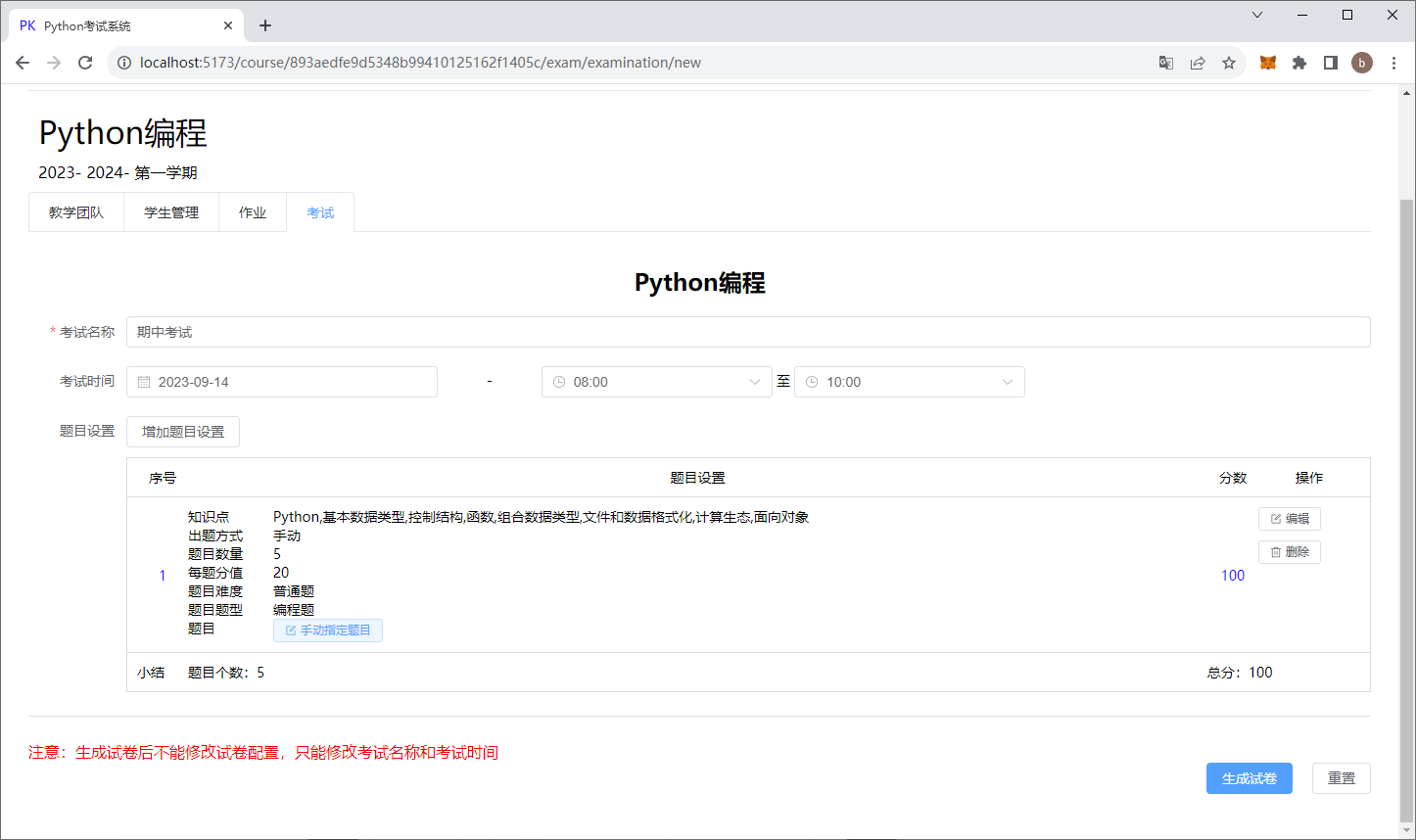Expand the 10:00 end time dropdown
The height and width of the screenshot is (840, 1416).
pyautogui.click(x=1008, y=382)
